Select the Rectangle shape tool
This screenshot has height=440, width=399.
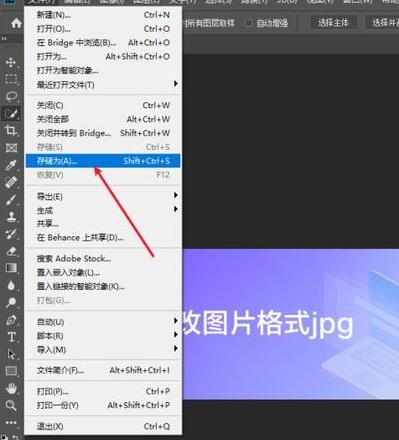coord(11,371)
